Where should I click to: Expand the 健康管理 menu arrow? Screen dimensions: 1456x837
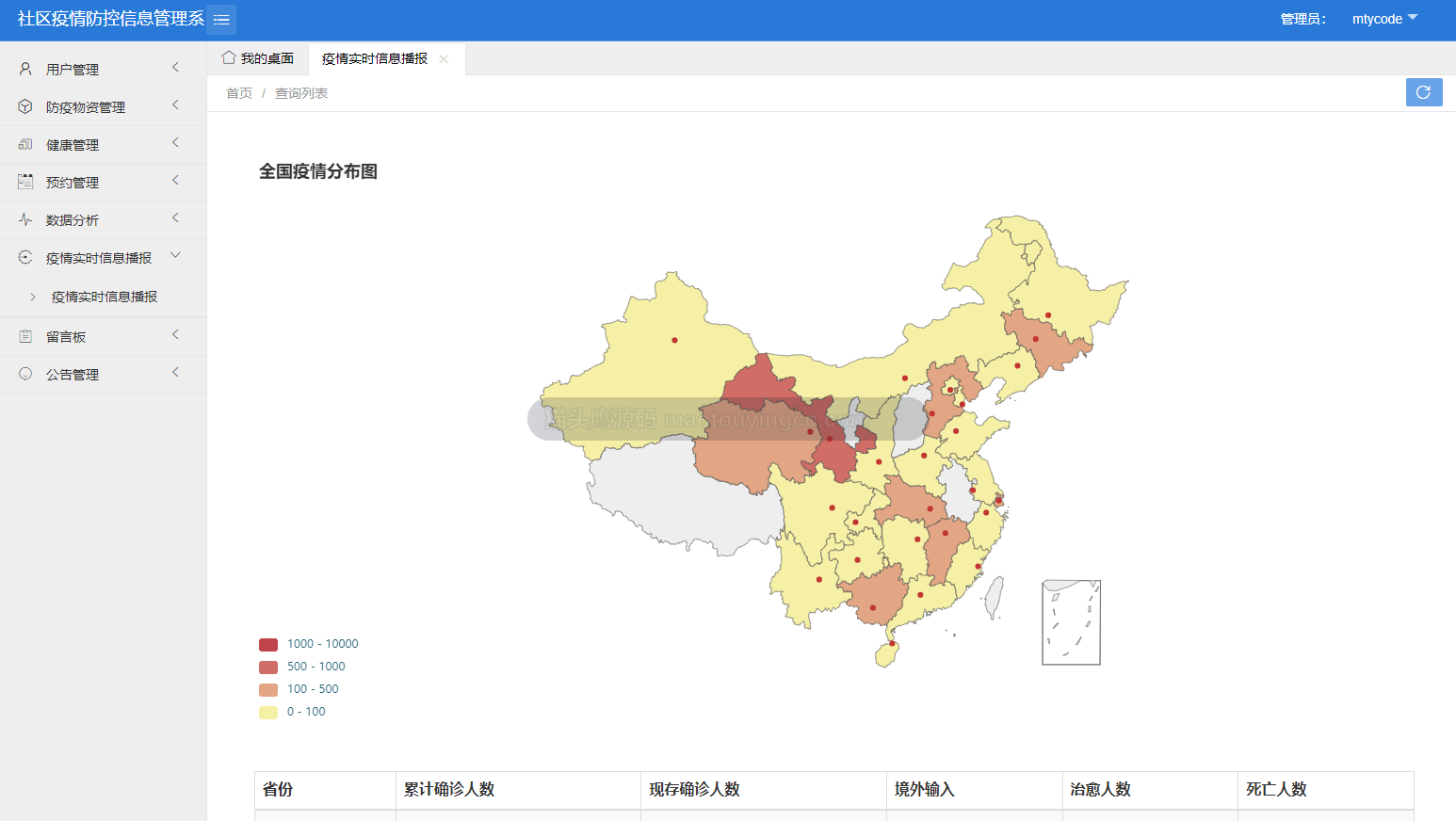175,143
